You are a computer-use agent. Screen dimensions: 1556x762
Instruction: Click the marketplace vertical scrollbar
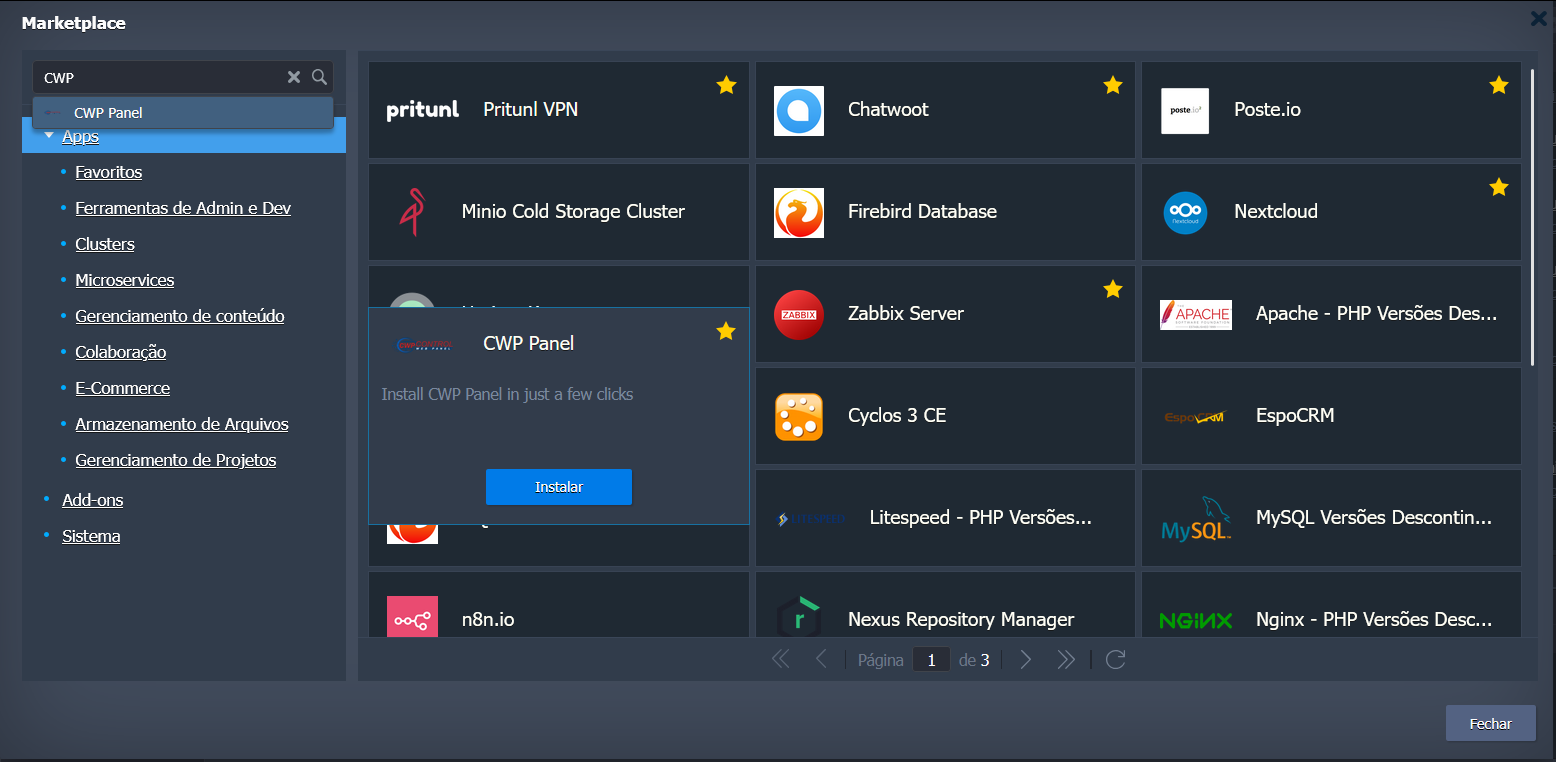coord(1532,215)
